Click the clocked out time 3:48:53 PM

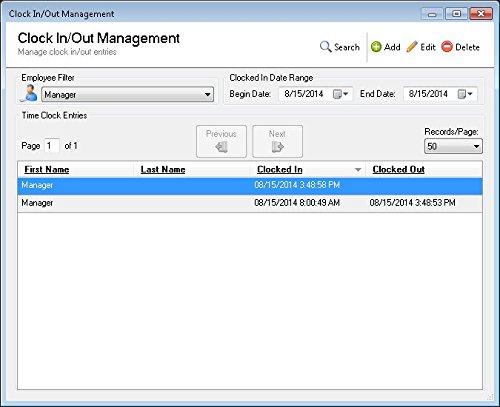pos(412,203)
